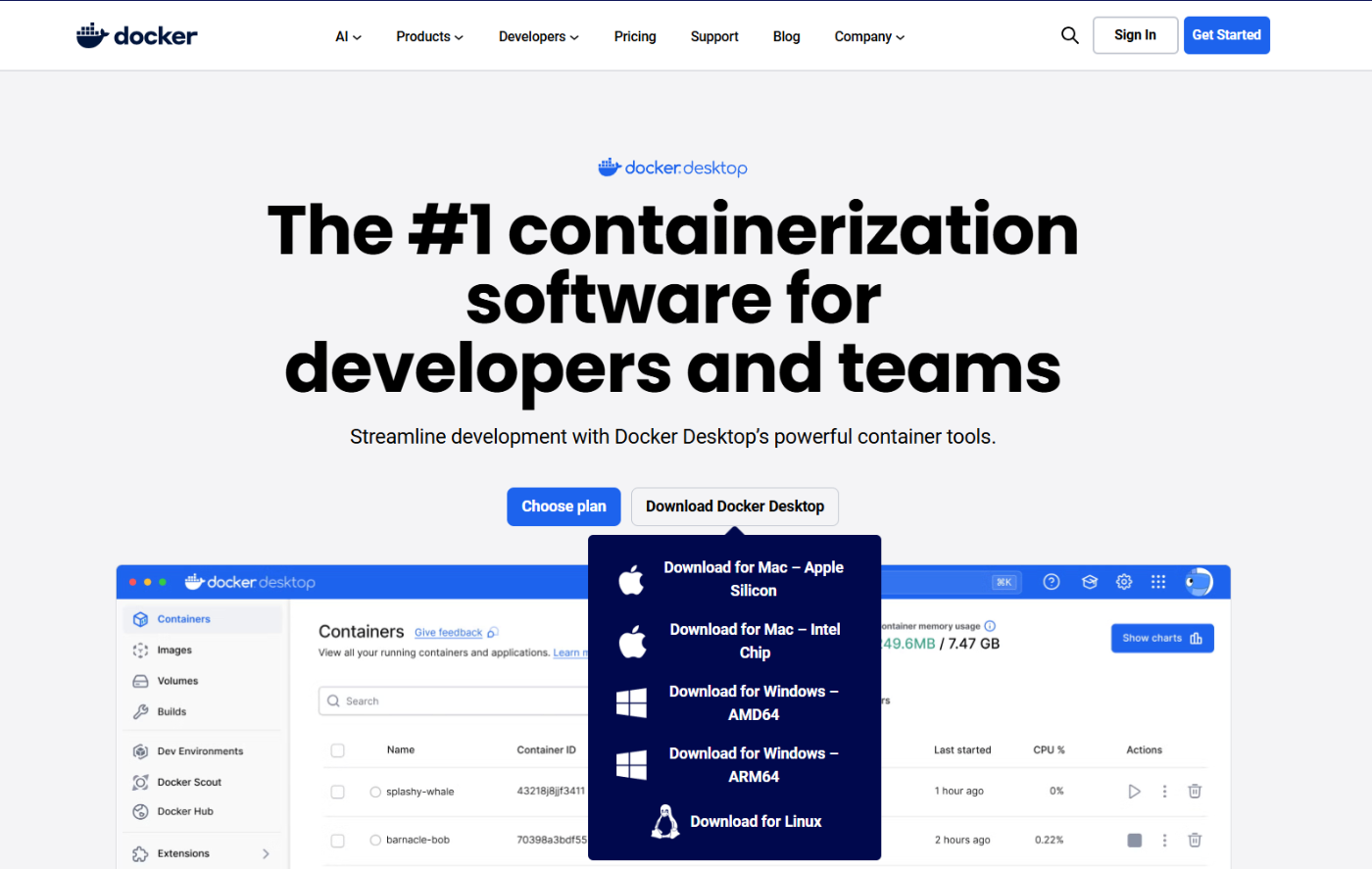Click the Last started column header
The width and height of the screenshot is (1372, 869).
[x=962, y=750]
